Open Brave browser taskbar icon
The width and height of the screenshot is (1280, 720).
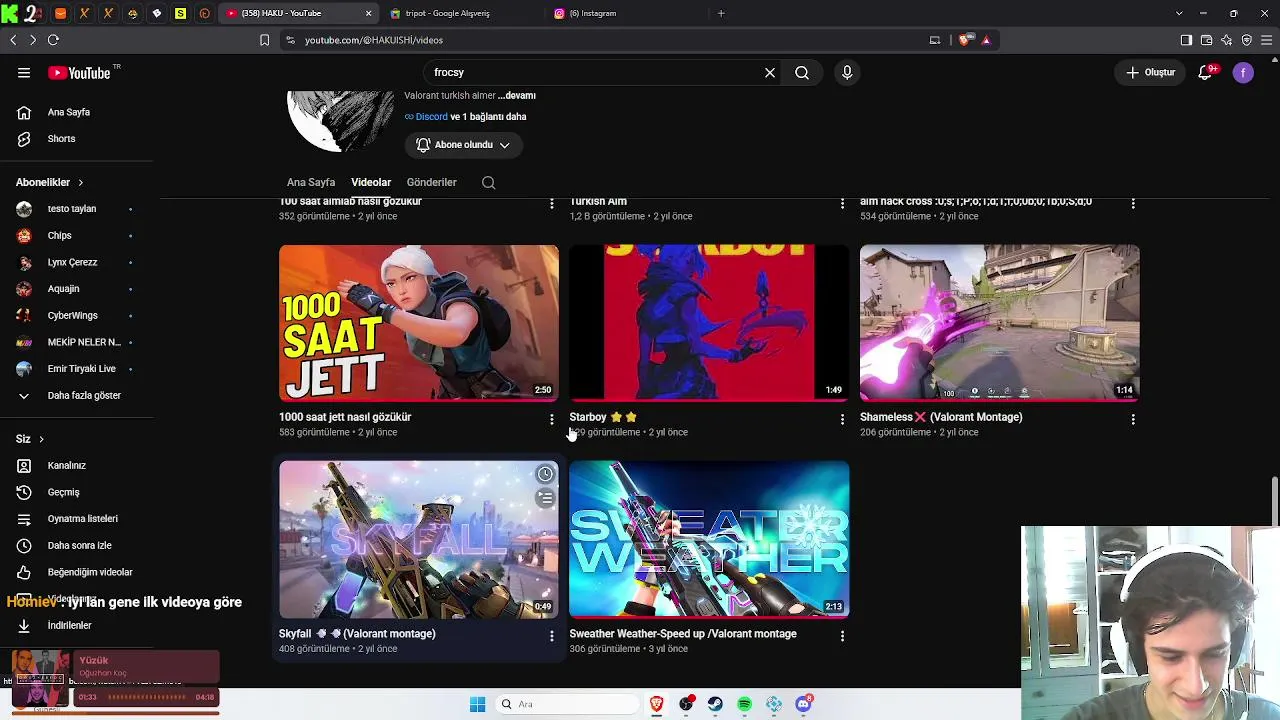pos(657,704)
